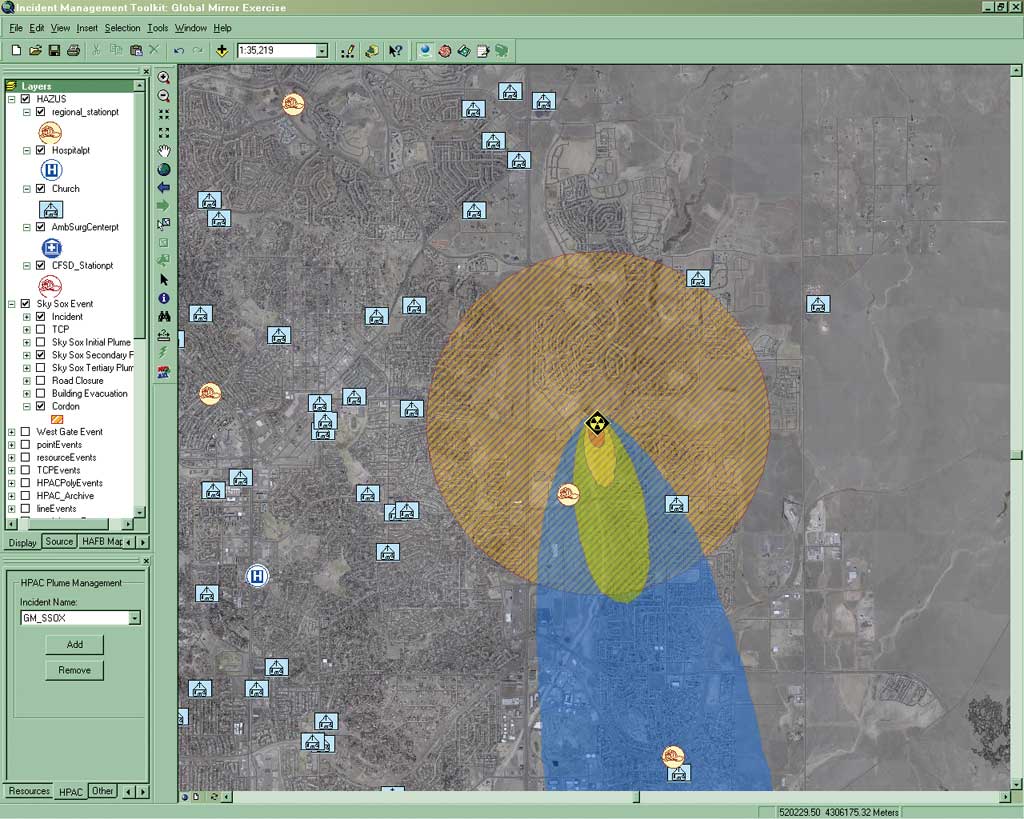
Task: Choose the Select Features tool
Action: pyautogui.click(x=164, y=224)
